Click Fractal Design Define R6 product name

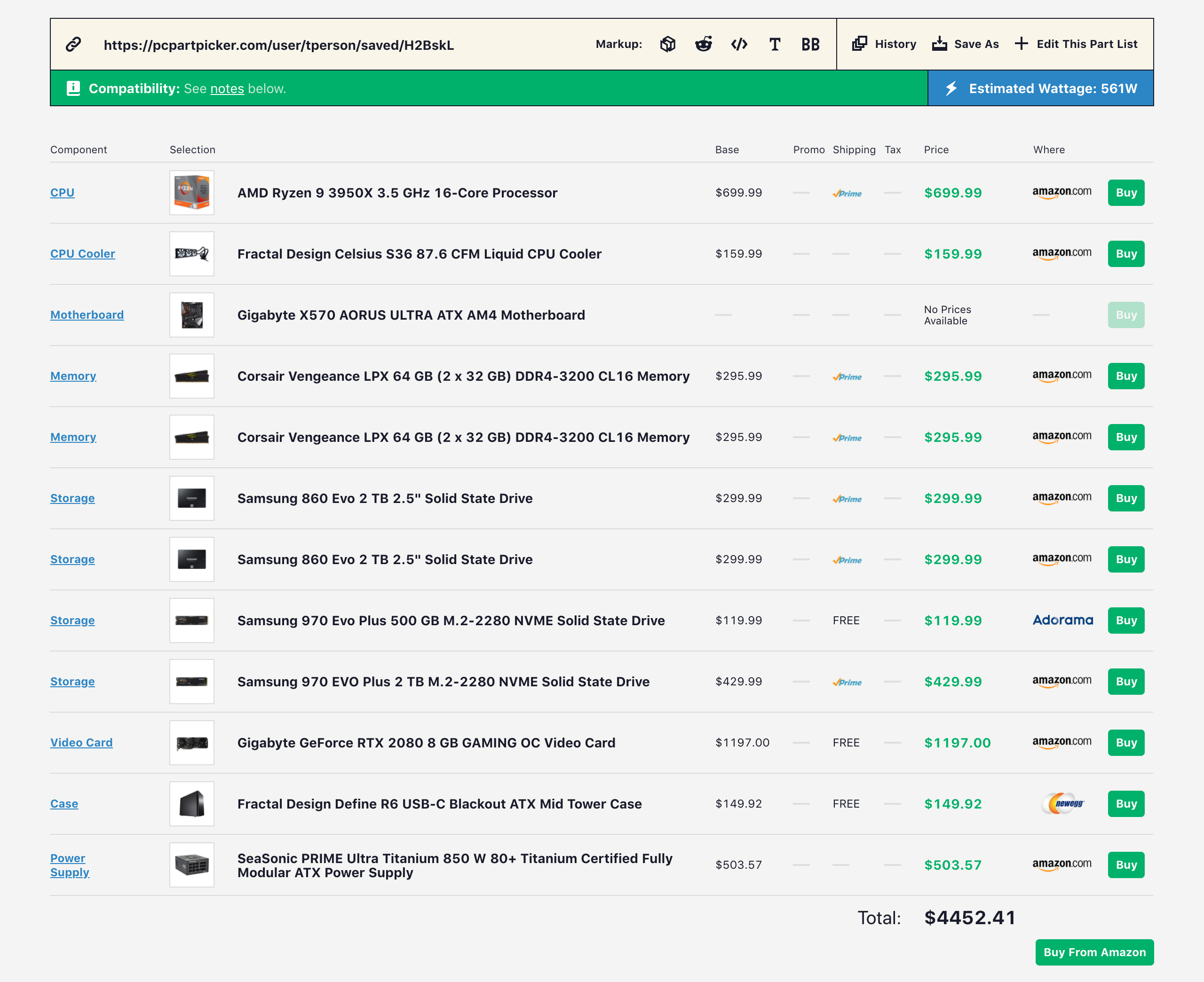(x=440, y=804)
